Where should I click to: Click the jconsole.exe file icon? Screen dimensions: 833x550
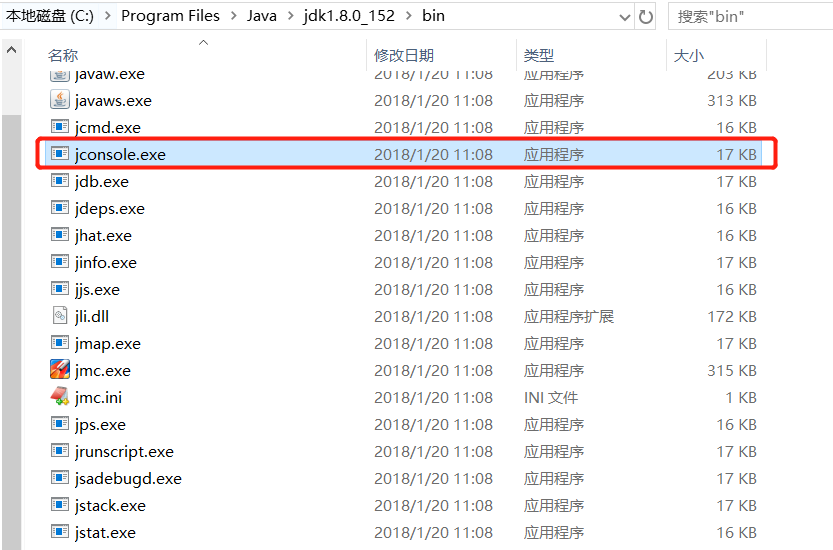pyautogui.click(x=60, y=154)
